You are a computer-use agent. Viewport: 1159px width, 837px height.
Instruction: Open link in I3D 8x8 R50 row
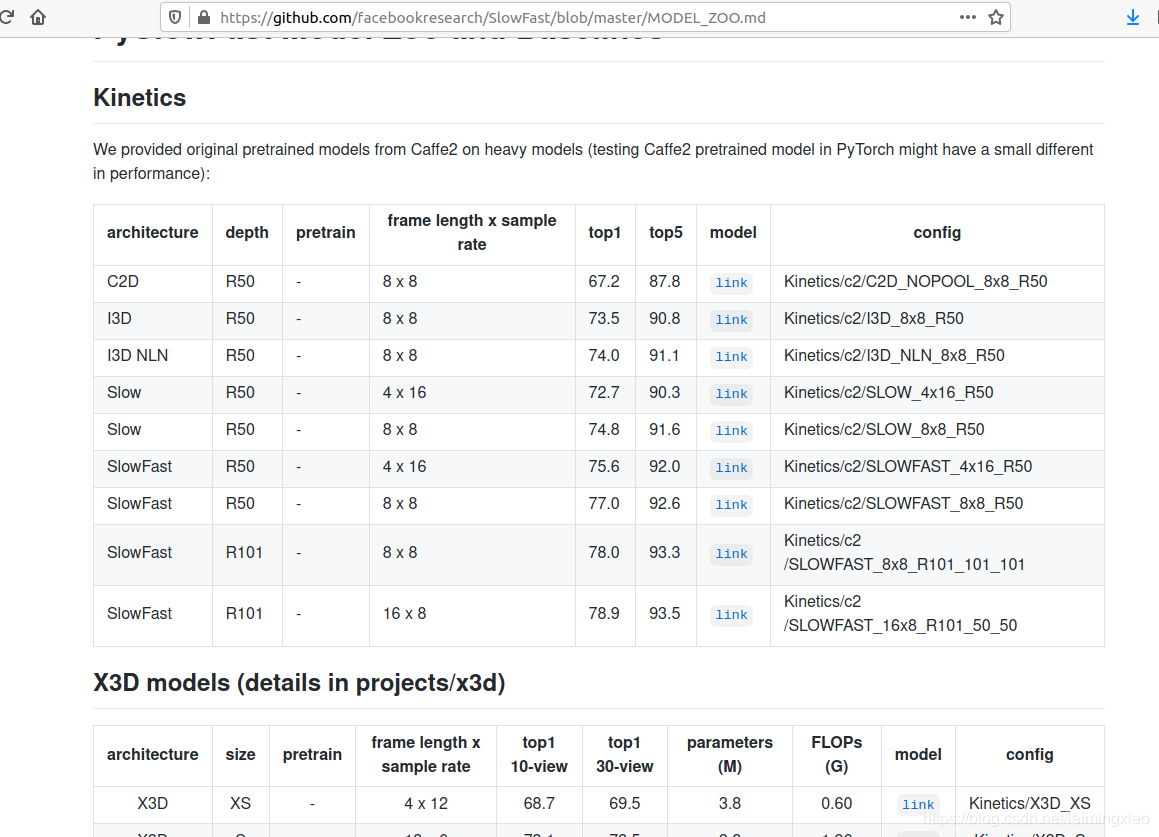click(731, 320)
